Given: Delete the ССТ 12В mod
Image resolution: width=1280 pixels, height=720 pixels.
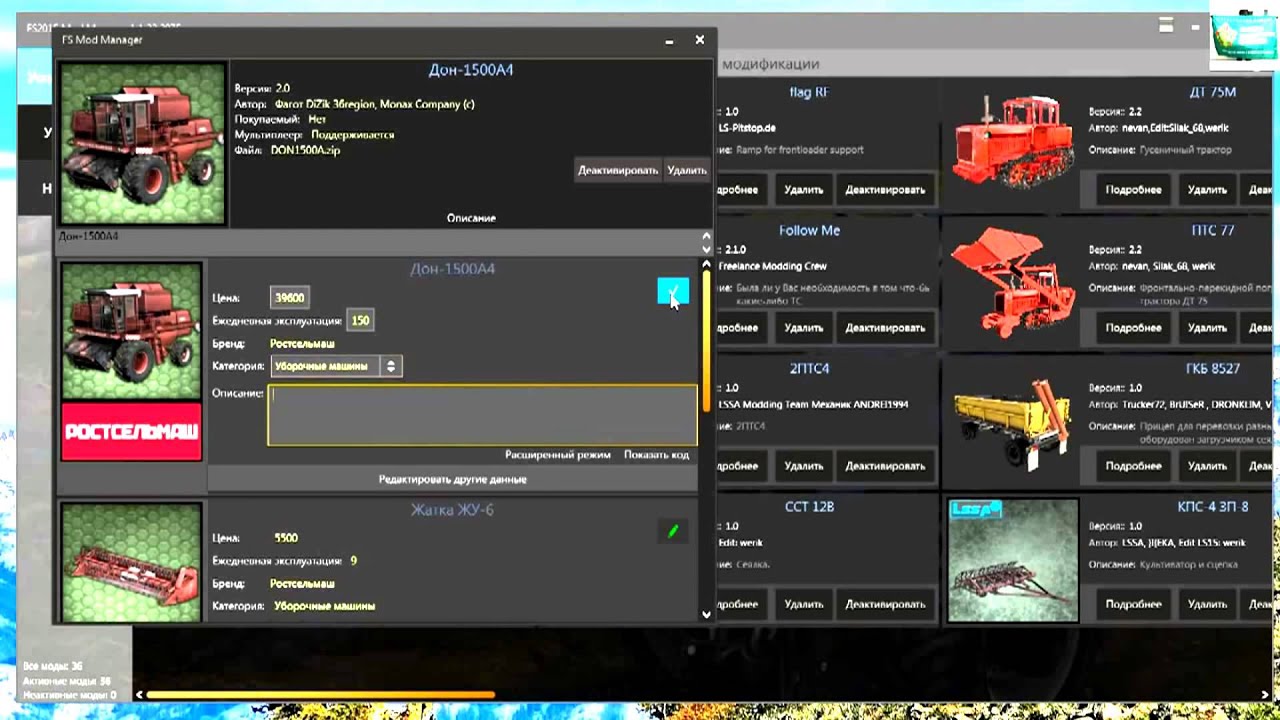Looking at the screenshot, I should 804,604.
